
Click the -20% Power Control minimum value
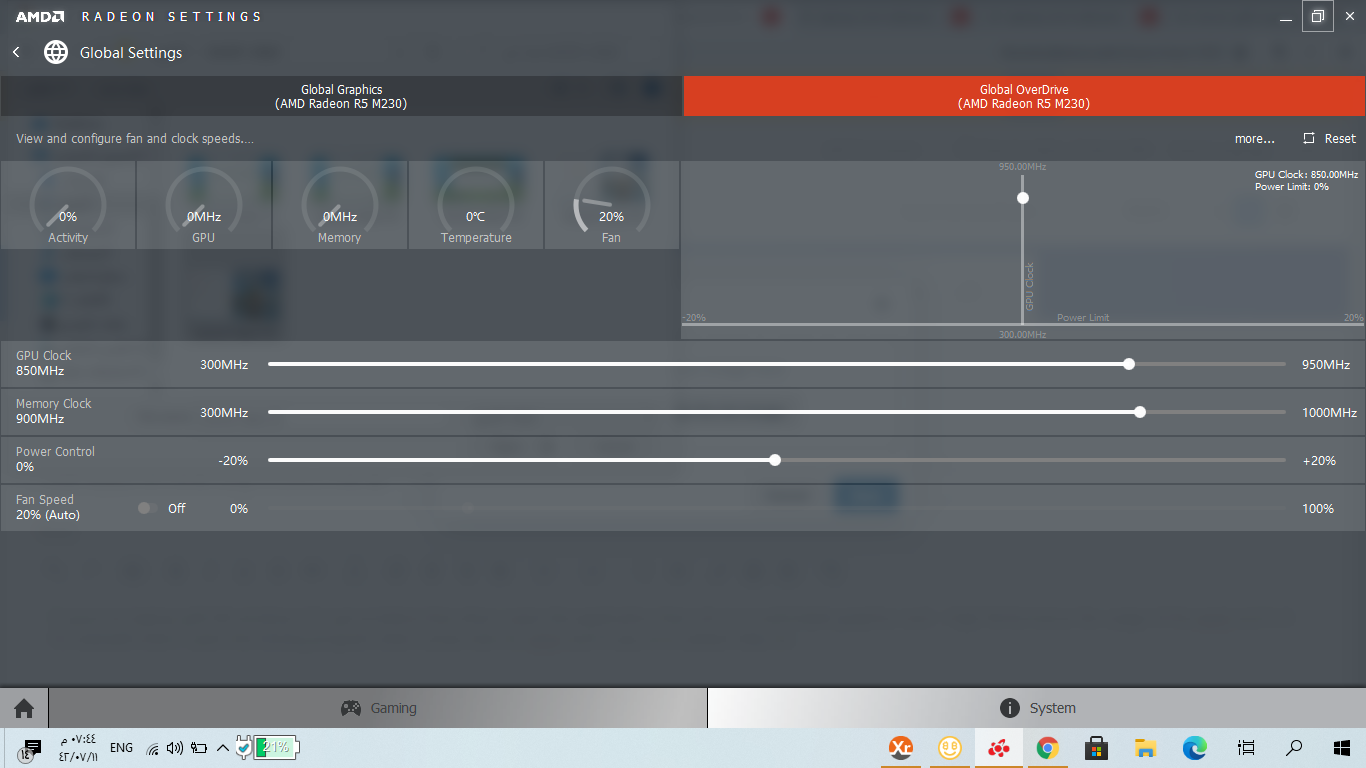pyautogui.click(x=233, y=460)
